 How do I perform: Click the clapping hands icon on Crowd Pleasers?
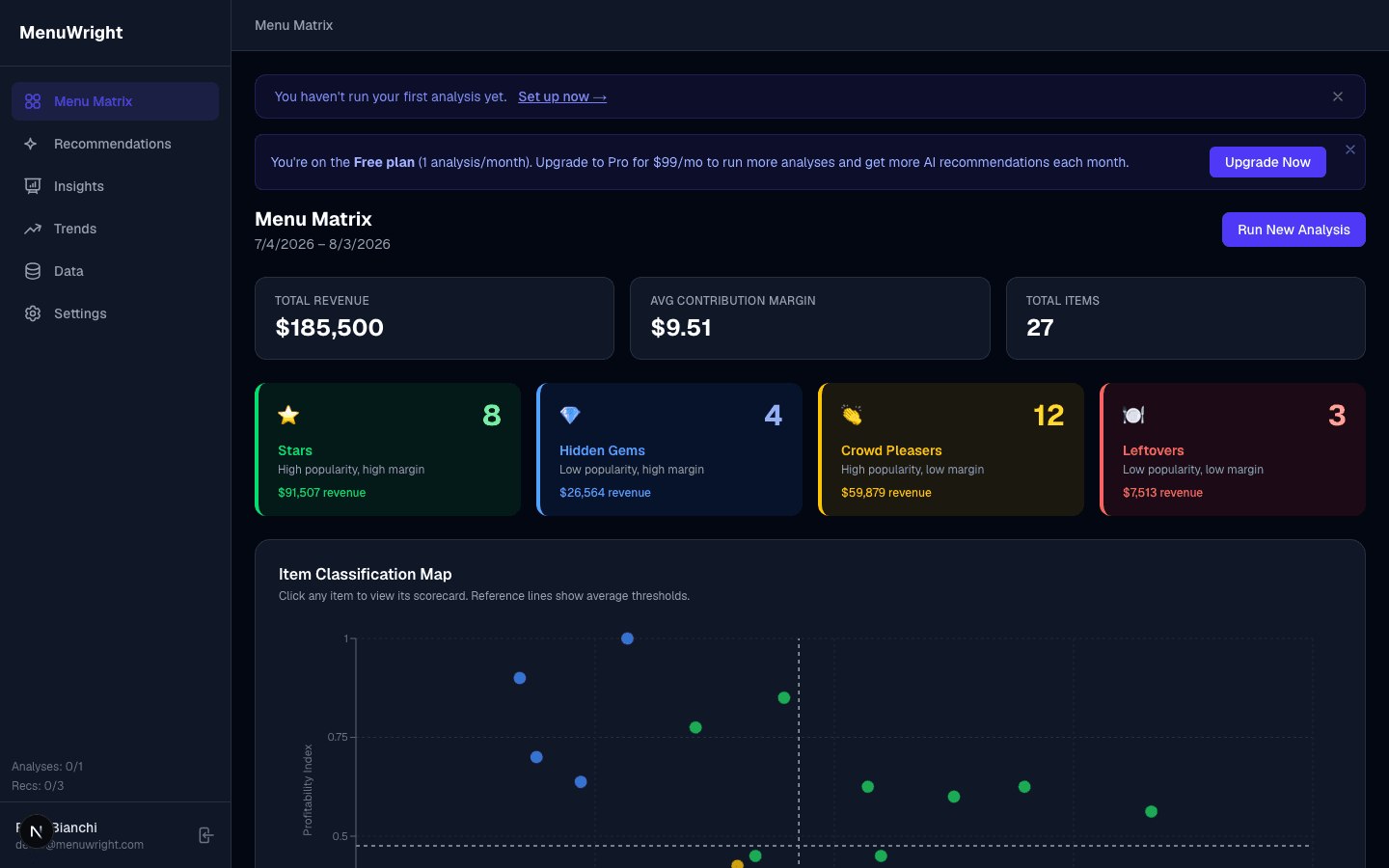[x=852, y=415]
